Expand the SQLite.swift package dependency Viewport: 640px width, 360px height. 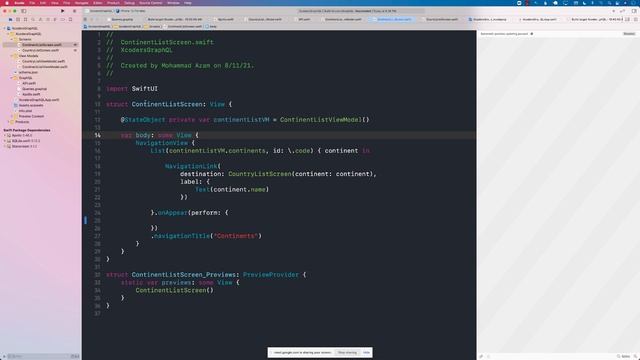click(x=5, y=141)
